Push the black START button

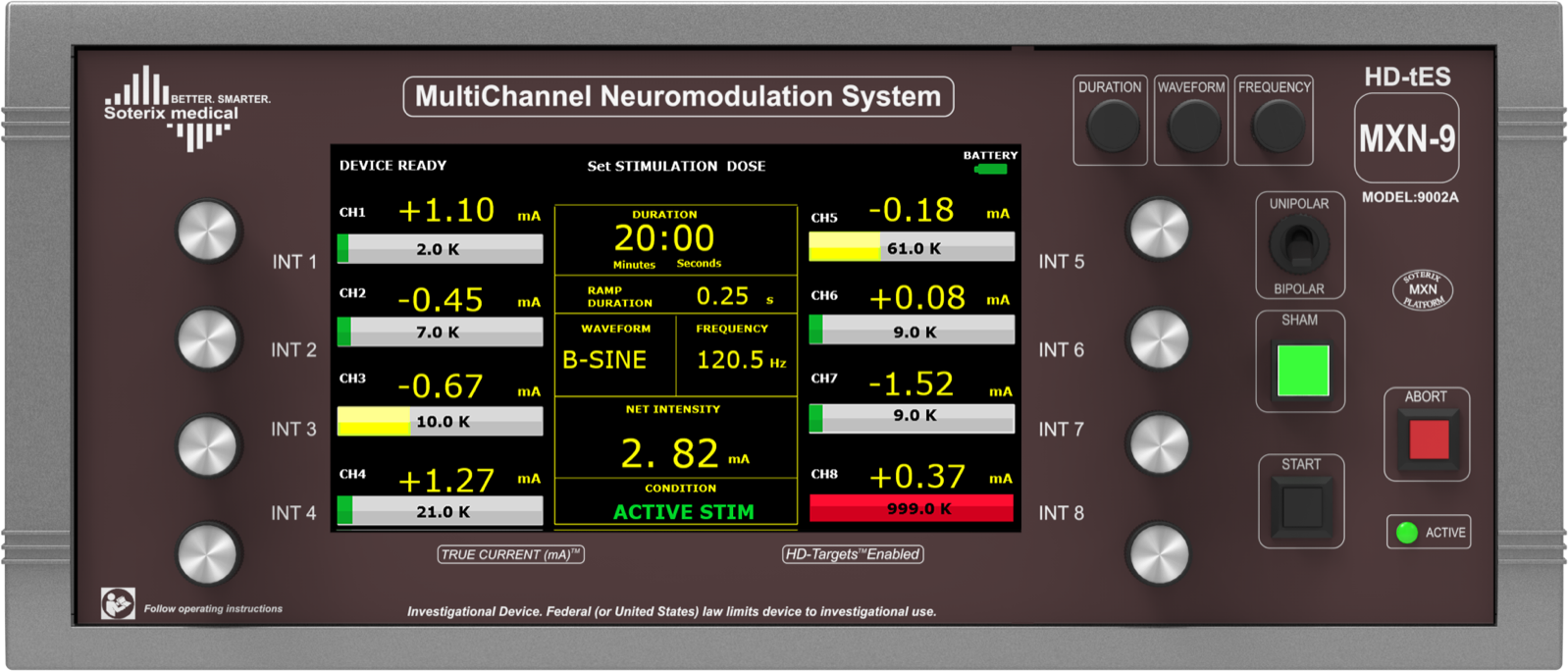[1302, 507]
